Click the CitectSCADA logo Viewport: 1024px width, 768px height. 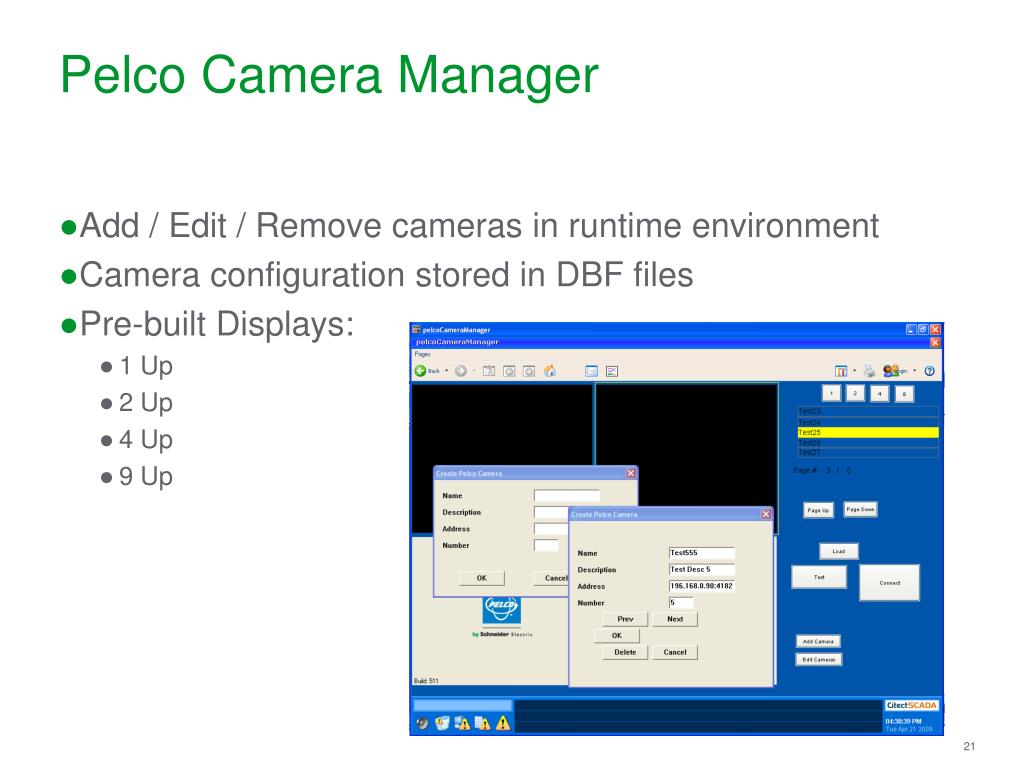coord(912,705)
